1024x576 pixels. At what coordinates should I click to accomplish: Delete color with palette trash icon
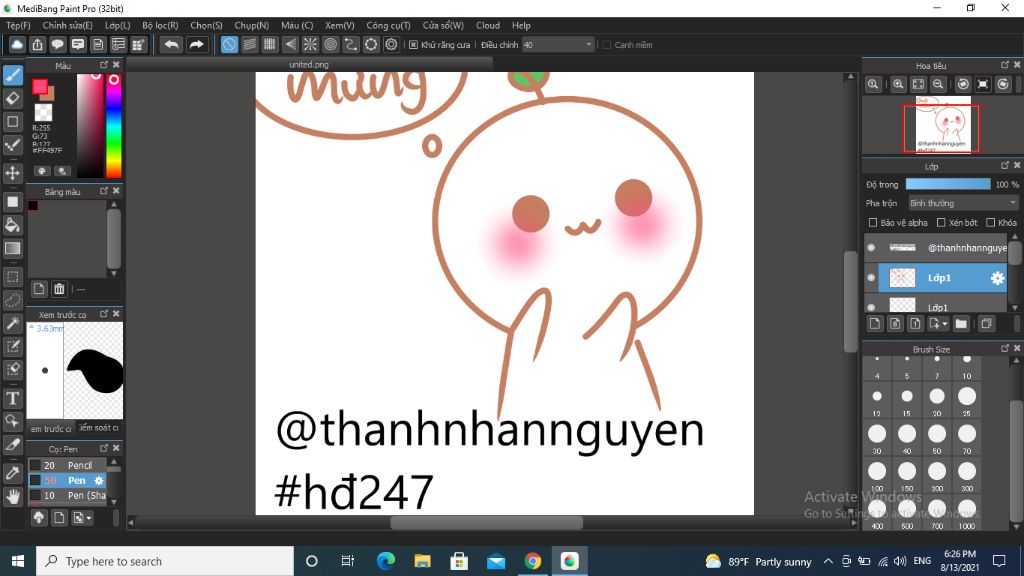click(x=59, y=289)
